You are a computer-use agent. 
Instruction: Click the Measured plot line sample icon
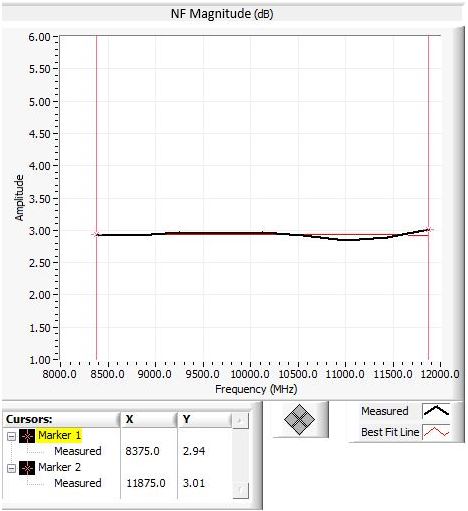pos(436,411)
